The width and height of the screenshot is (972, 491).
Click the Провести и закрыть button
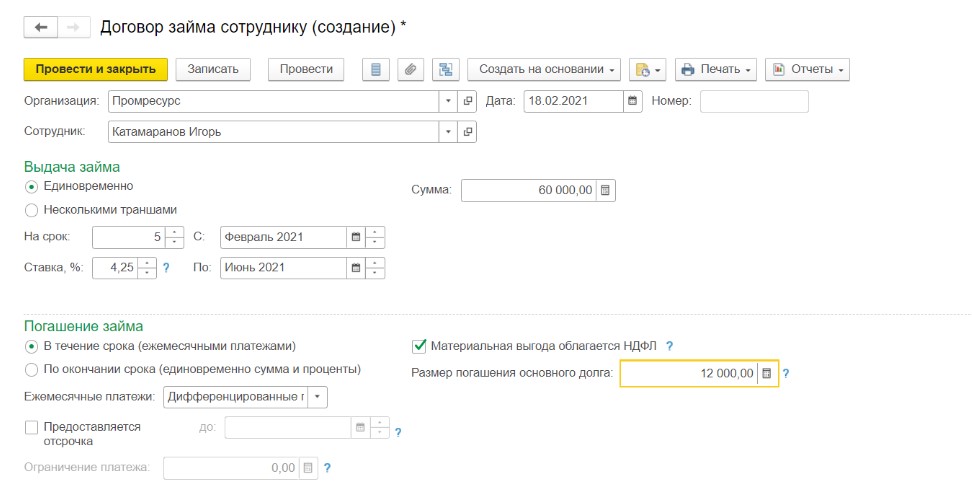[95, 69]
